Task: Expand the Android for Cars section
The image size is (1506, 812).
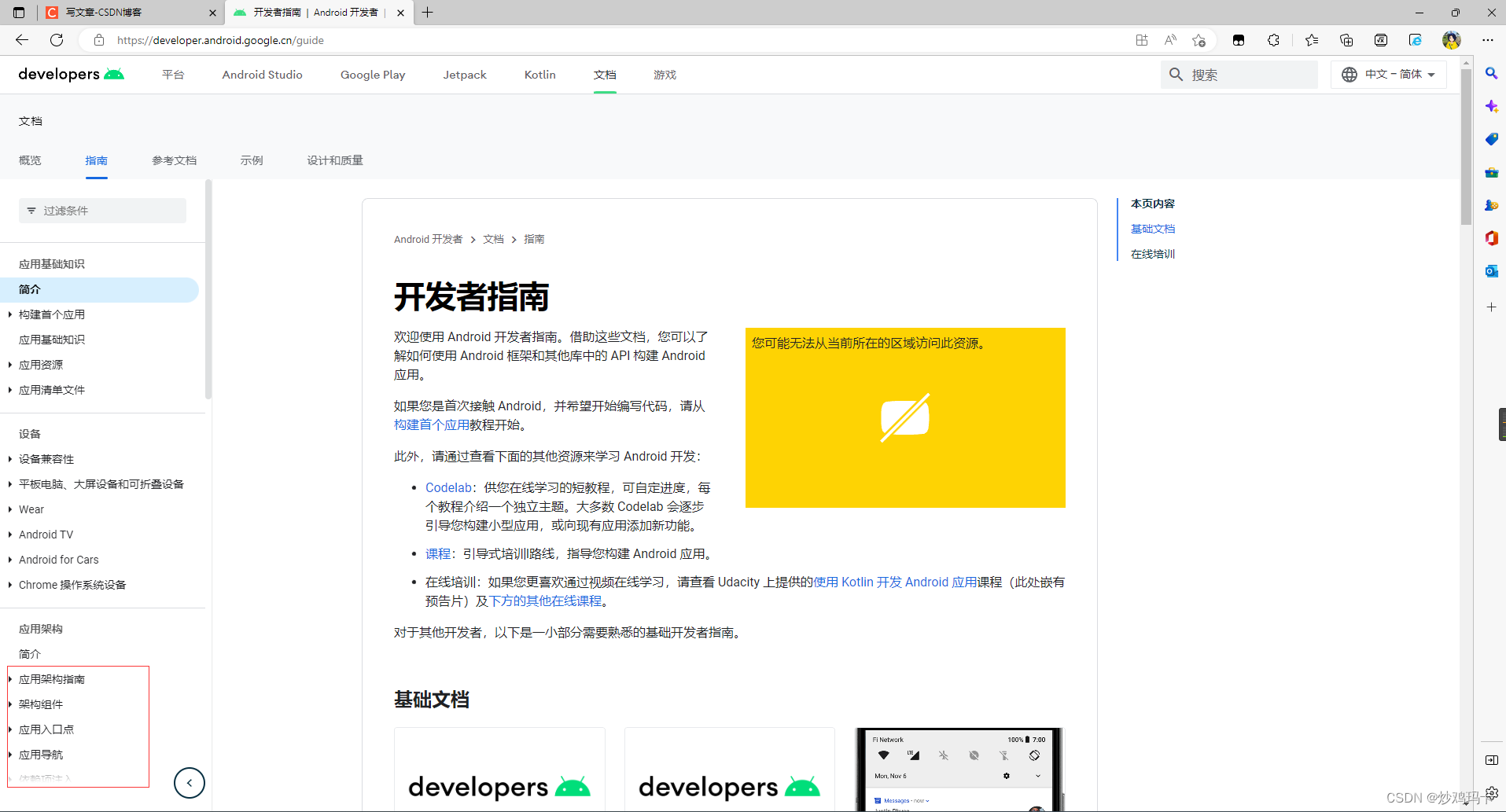Action: 9,560
